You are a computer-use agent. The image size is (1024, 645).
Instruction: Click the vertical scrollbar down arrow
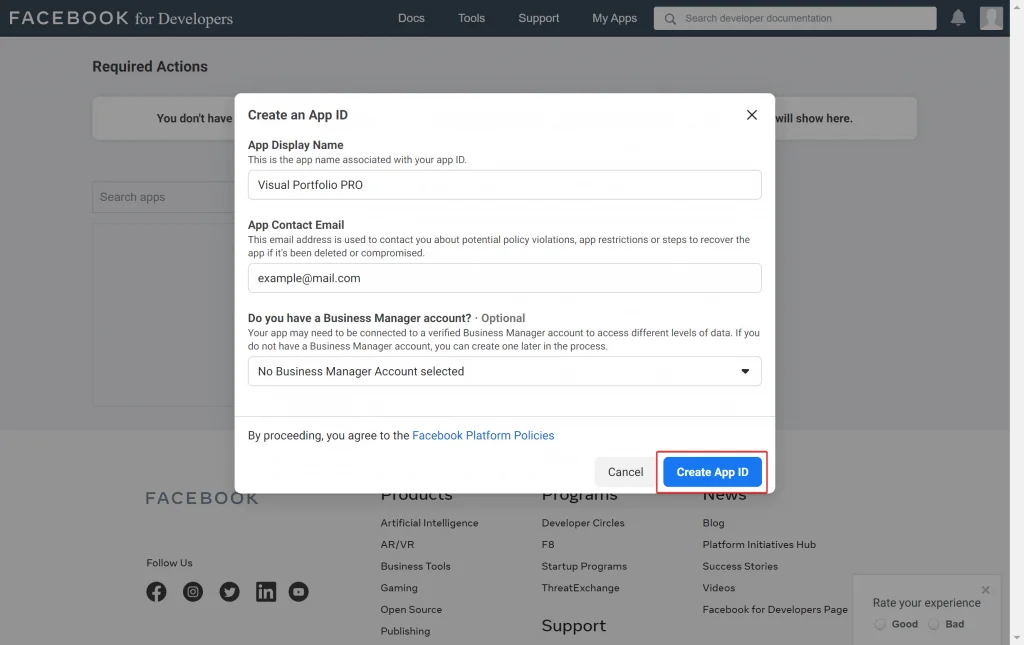1017,638
